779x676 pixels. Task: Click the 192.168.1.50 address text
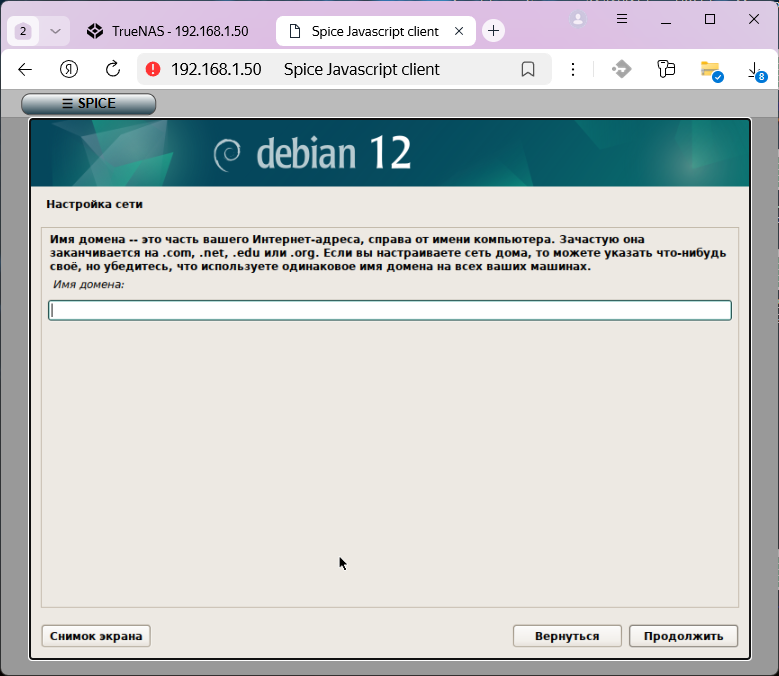coord(216,70)
